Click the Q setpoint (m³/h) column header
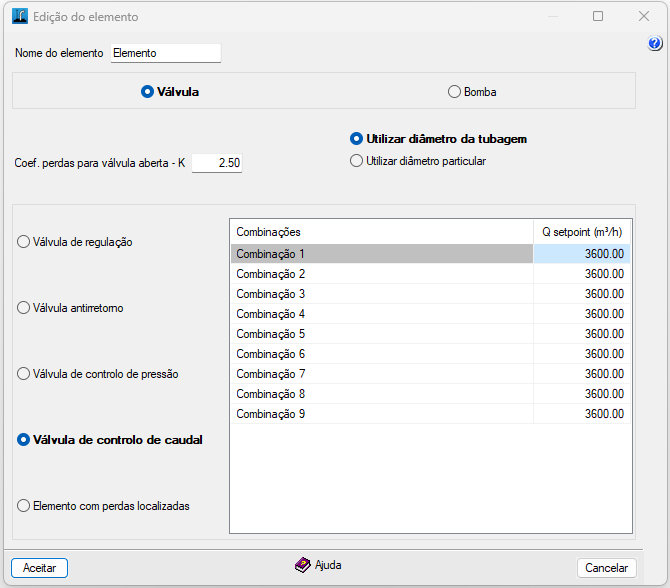This screenshot has width=670, height=588. click(582, 232)
